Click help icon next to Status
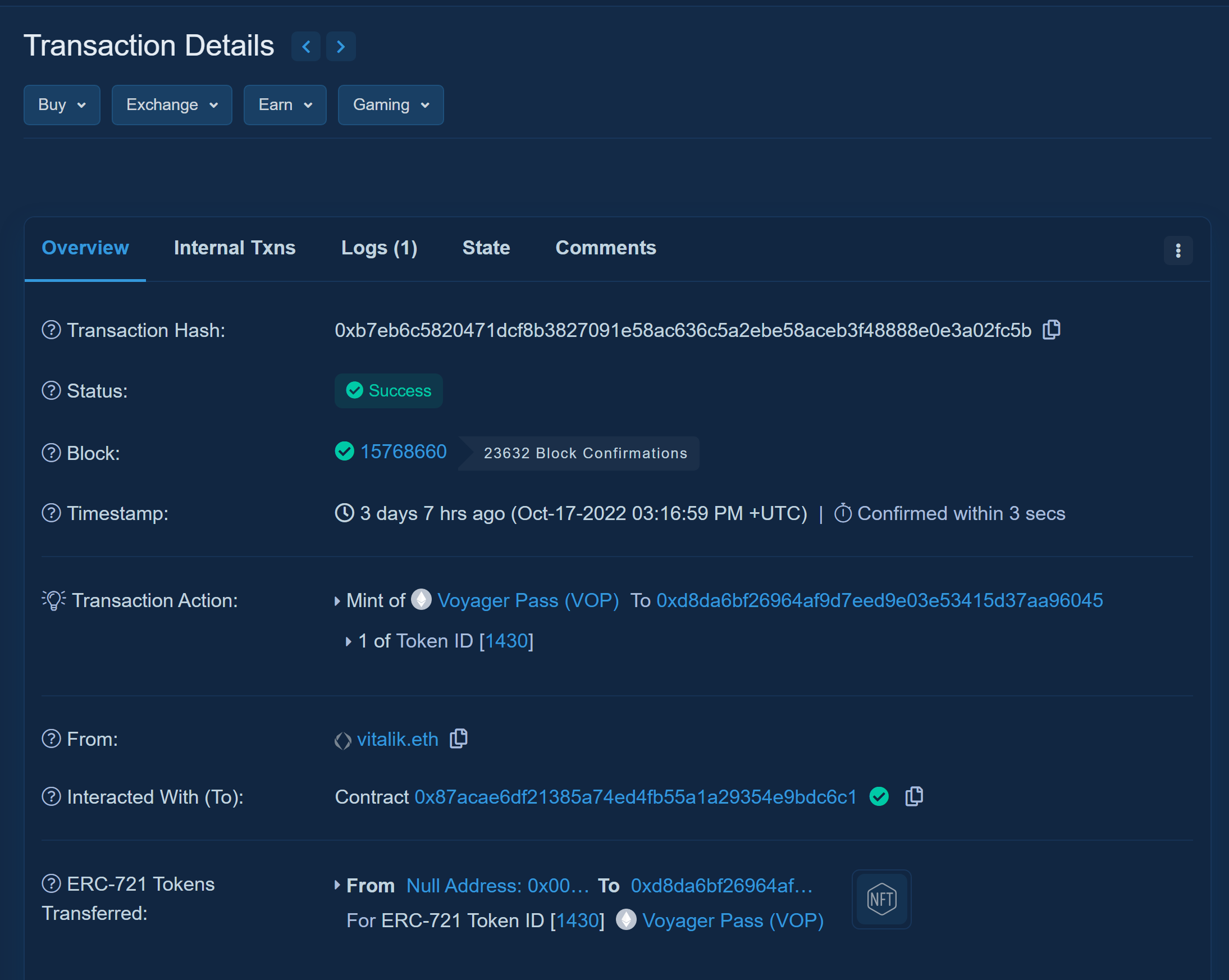1229x980 pixels. click(51, 390)
